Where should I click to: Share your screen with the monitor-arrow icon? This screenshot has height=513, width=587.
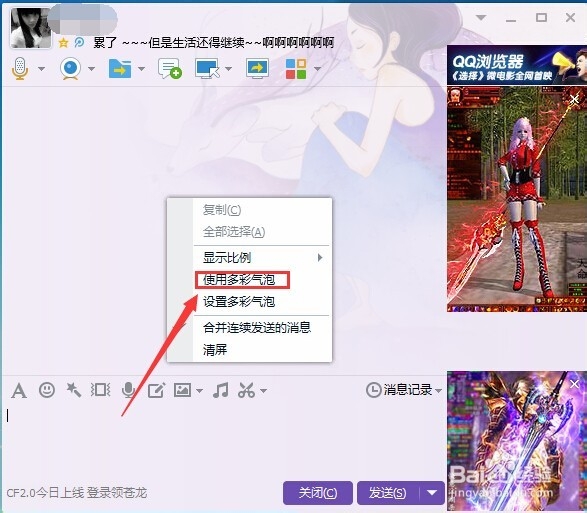point(257,69)
